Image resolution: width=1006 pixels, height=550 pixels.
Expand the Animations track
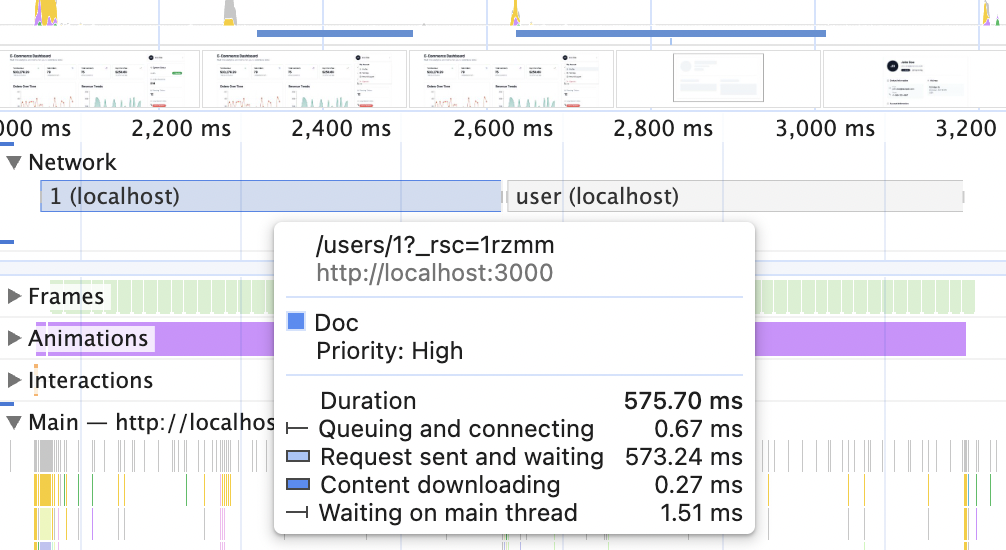[13, 338]
